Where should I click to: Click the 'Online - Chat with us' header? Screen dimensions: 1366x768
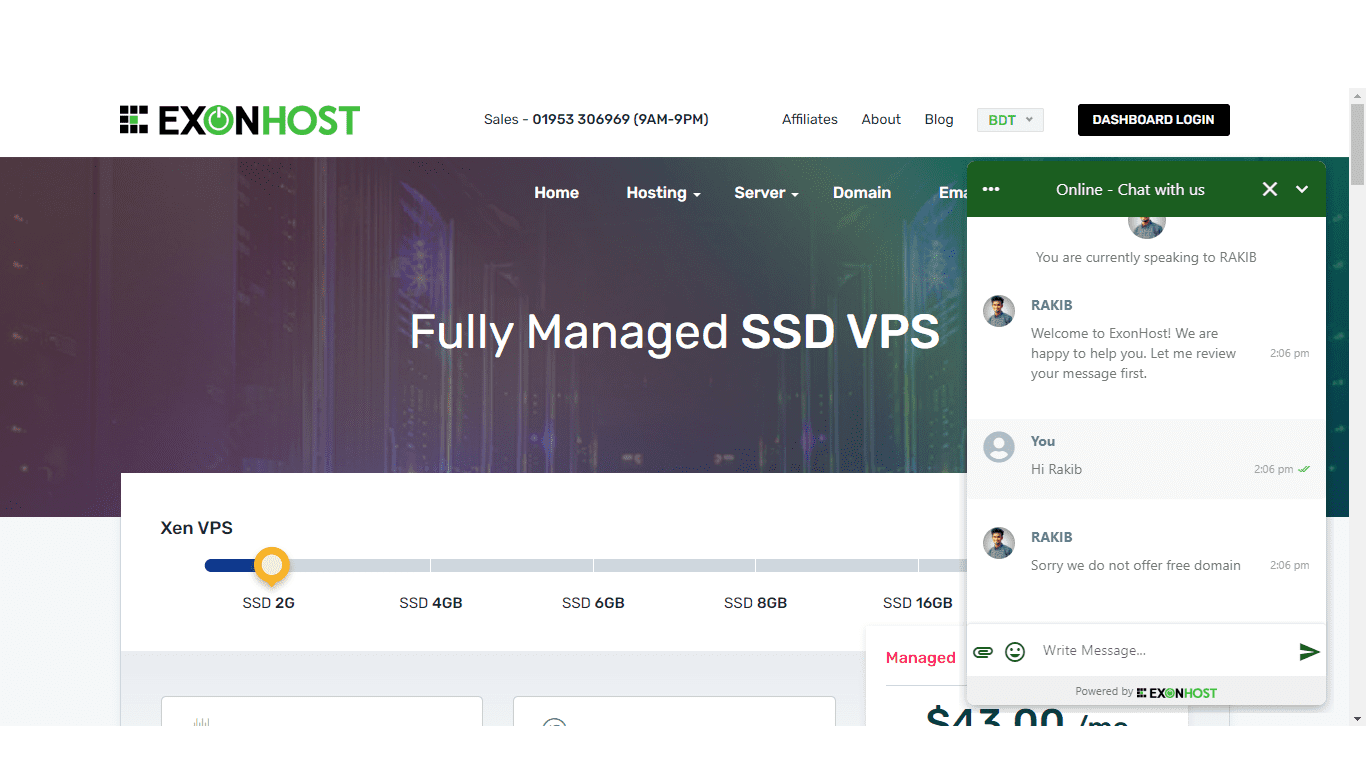pos(1130,189)
